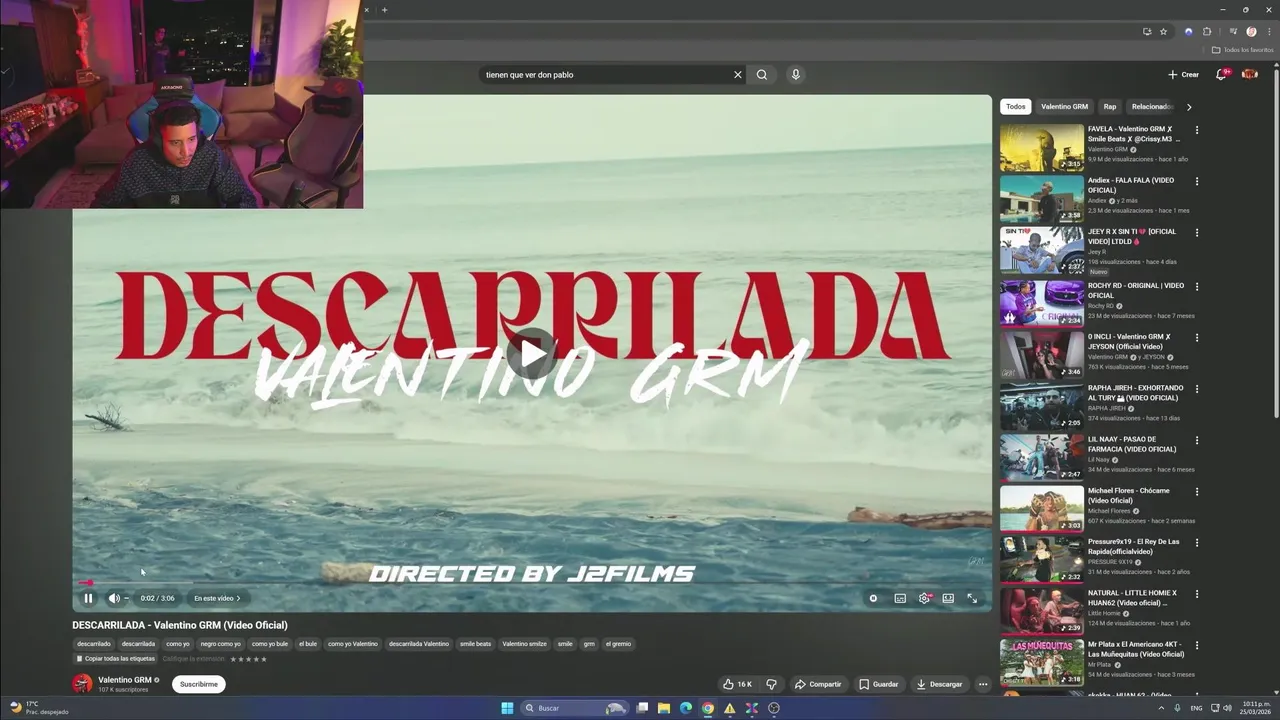Click the 'descarrilada Valentino' tag chip
This screenshot has height=720, width=1280.
[419, 644]
